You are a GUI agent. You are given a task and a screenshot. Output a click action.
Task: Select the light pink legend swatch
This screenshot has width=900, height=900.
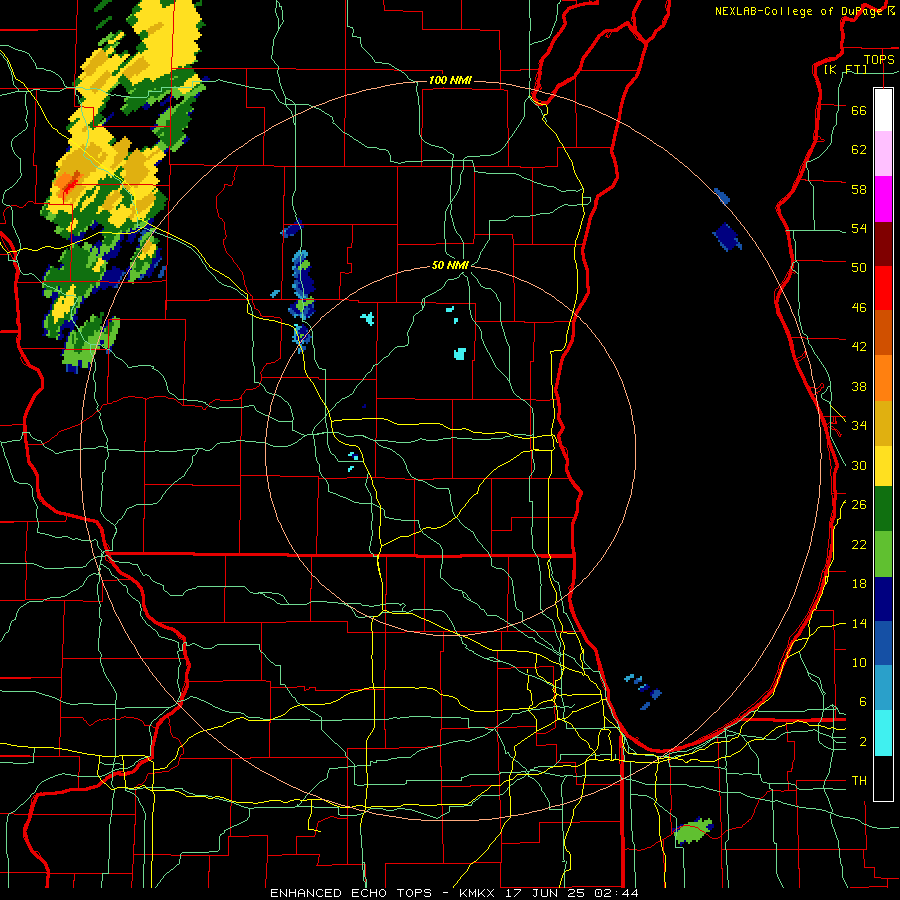point(883,153)
